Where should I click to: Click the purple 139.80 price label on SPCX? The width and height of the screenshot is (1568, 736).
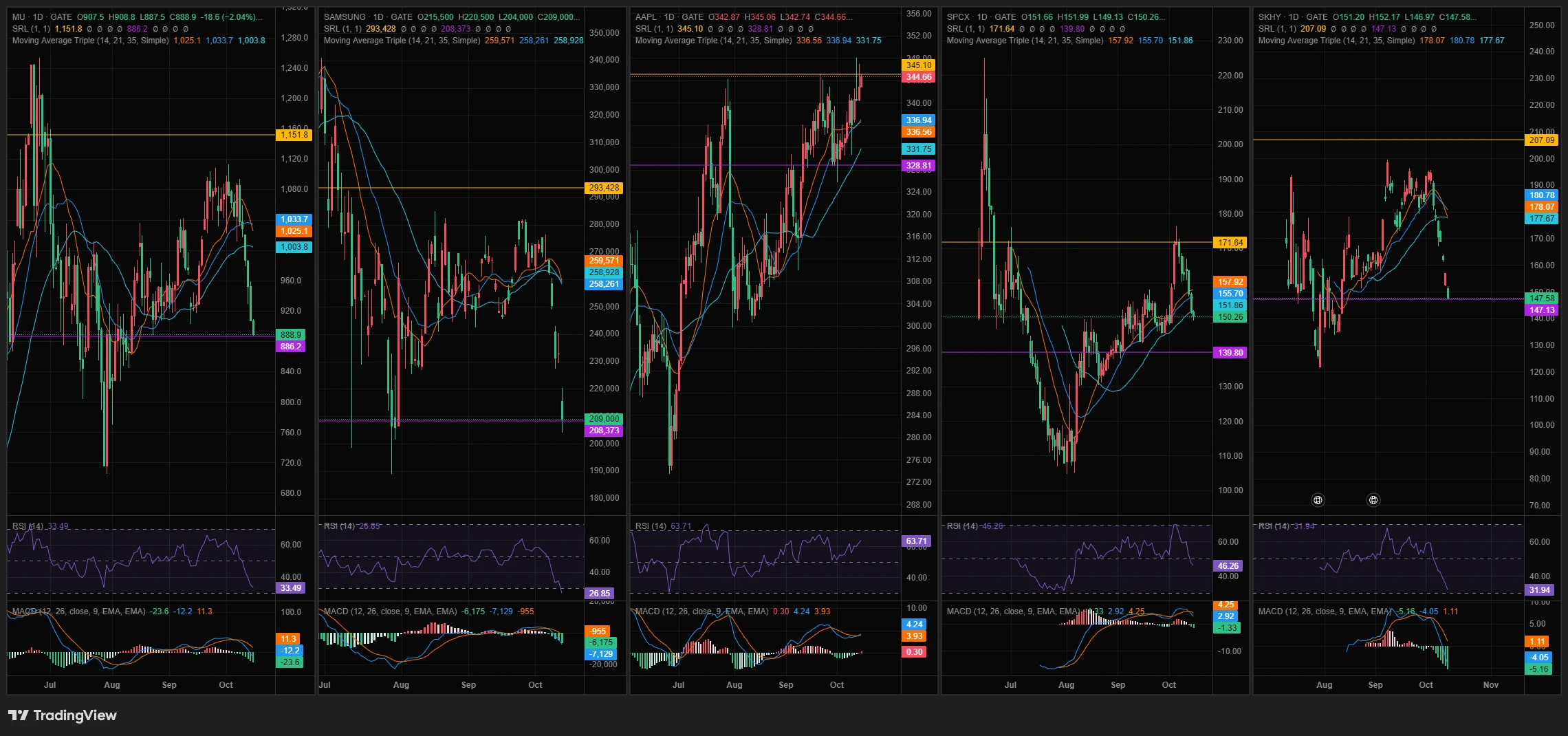(x=1230, y=352)
